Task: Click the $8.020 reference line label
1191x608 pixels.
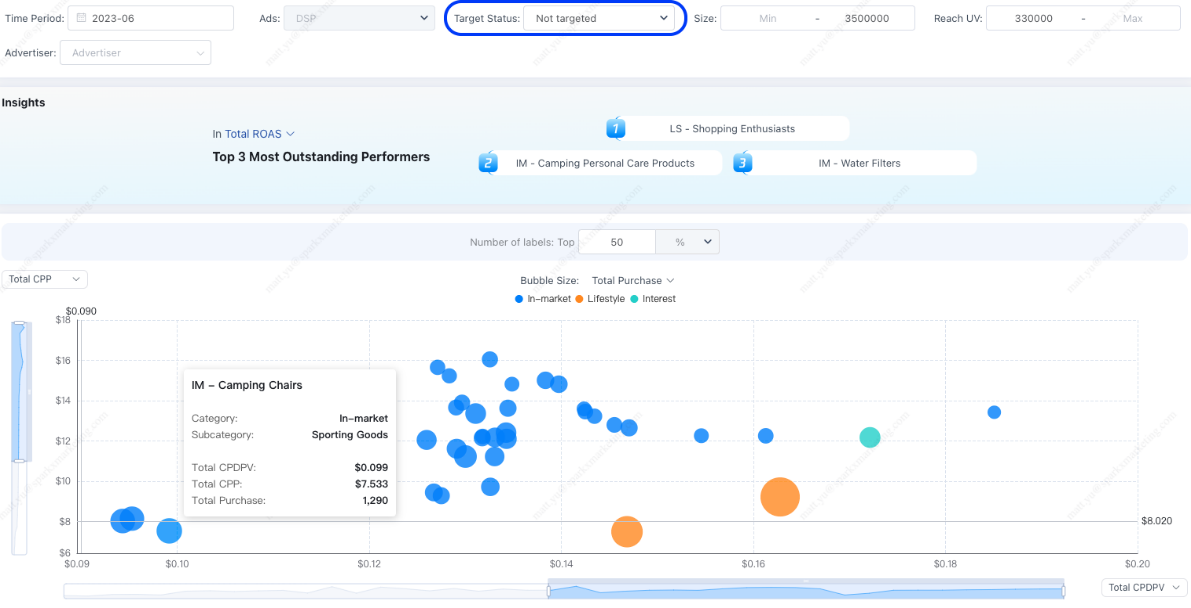Action: pyautogui.click(x=1157, y=521)
